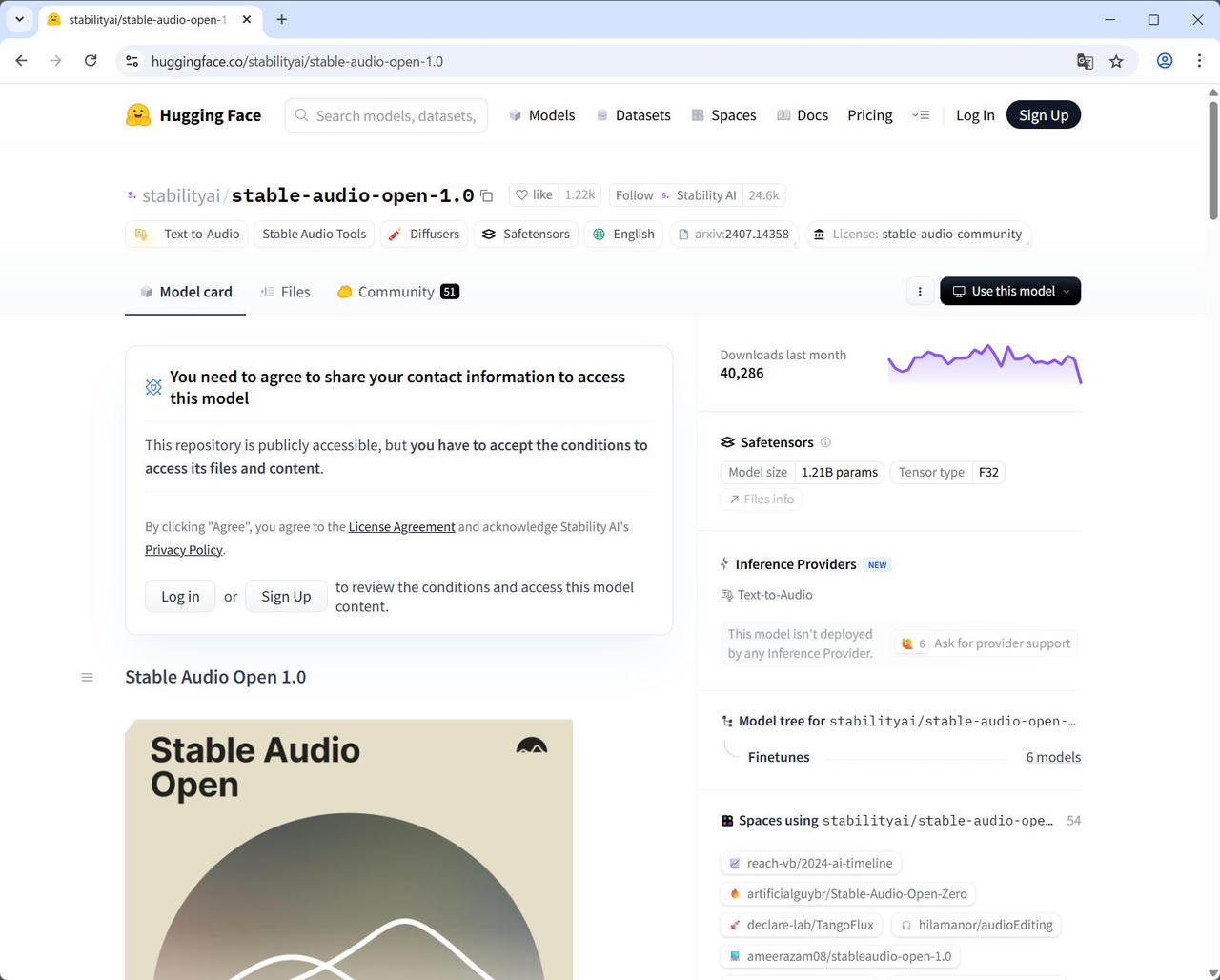Click the 24.6k followers count
Viewport: 1220px width, 980px height.
pos(763,194)
